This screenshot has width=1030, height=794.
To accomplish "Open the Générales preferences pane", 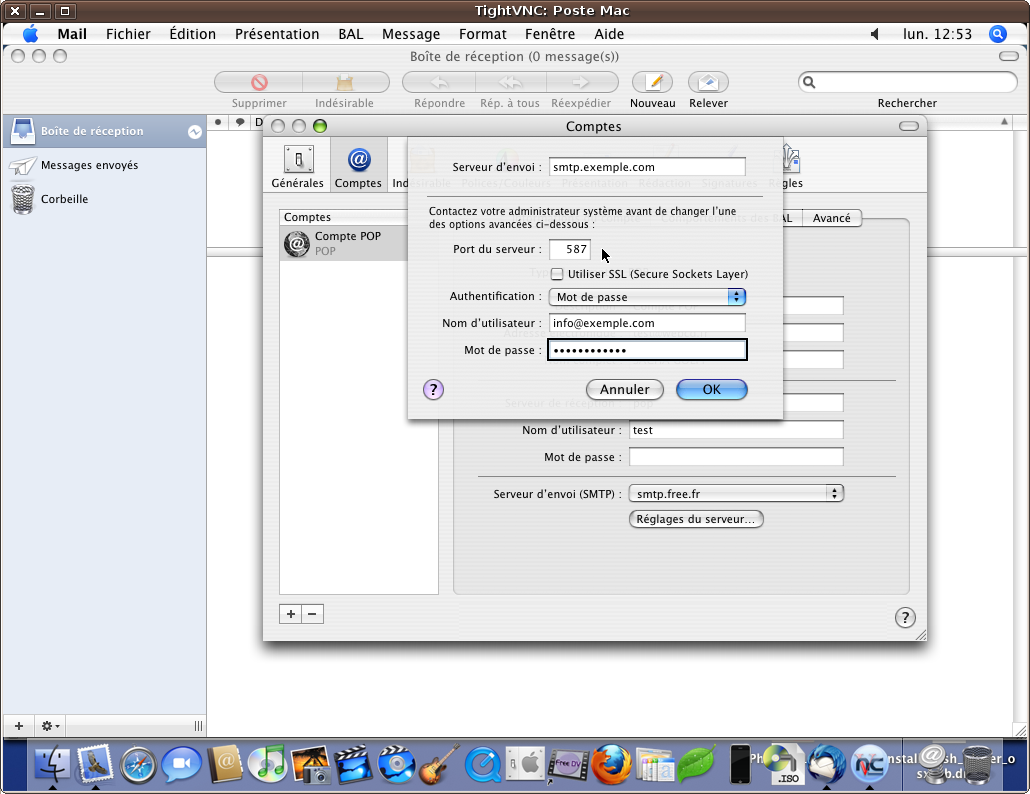I will coord(298,167).
